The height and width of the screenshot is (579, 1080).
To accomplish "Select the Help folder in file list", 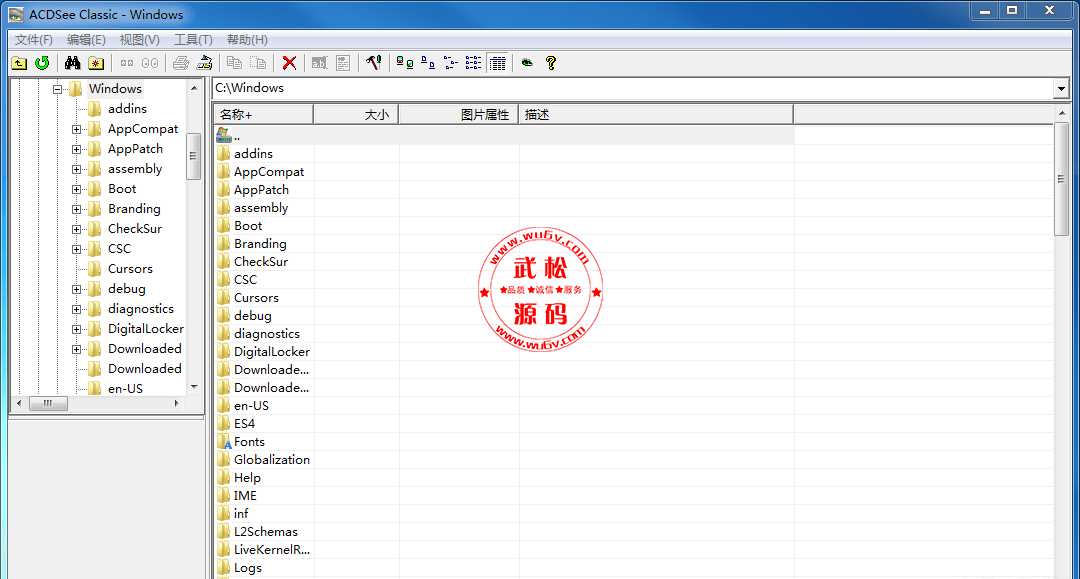I will pyautogui.click(x=247, y=477).
